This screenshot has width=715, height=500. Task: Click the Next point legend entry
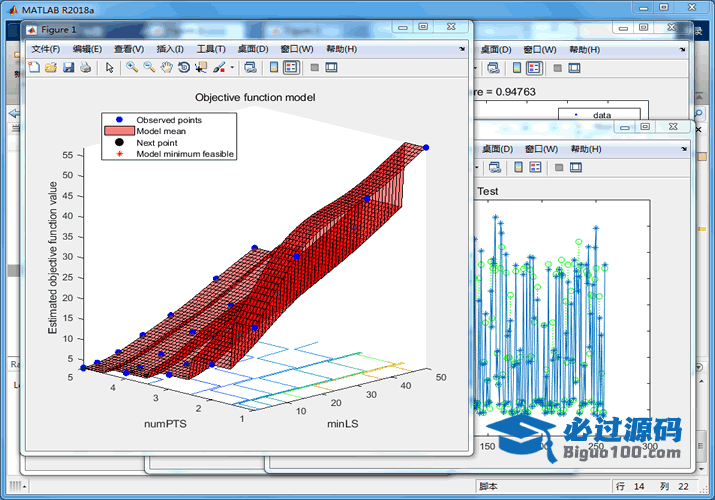(x=156, y=143)
